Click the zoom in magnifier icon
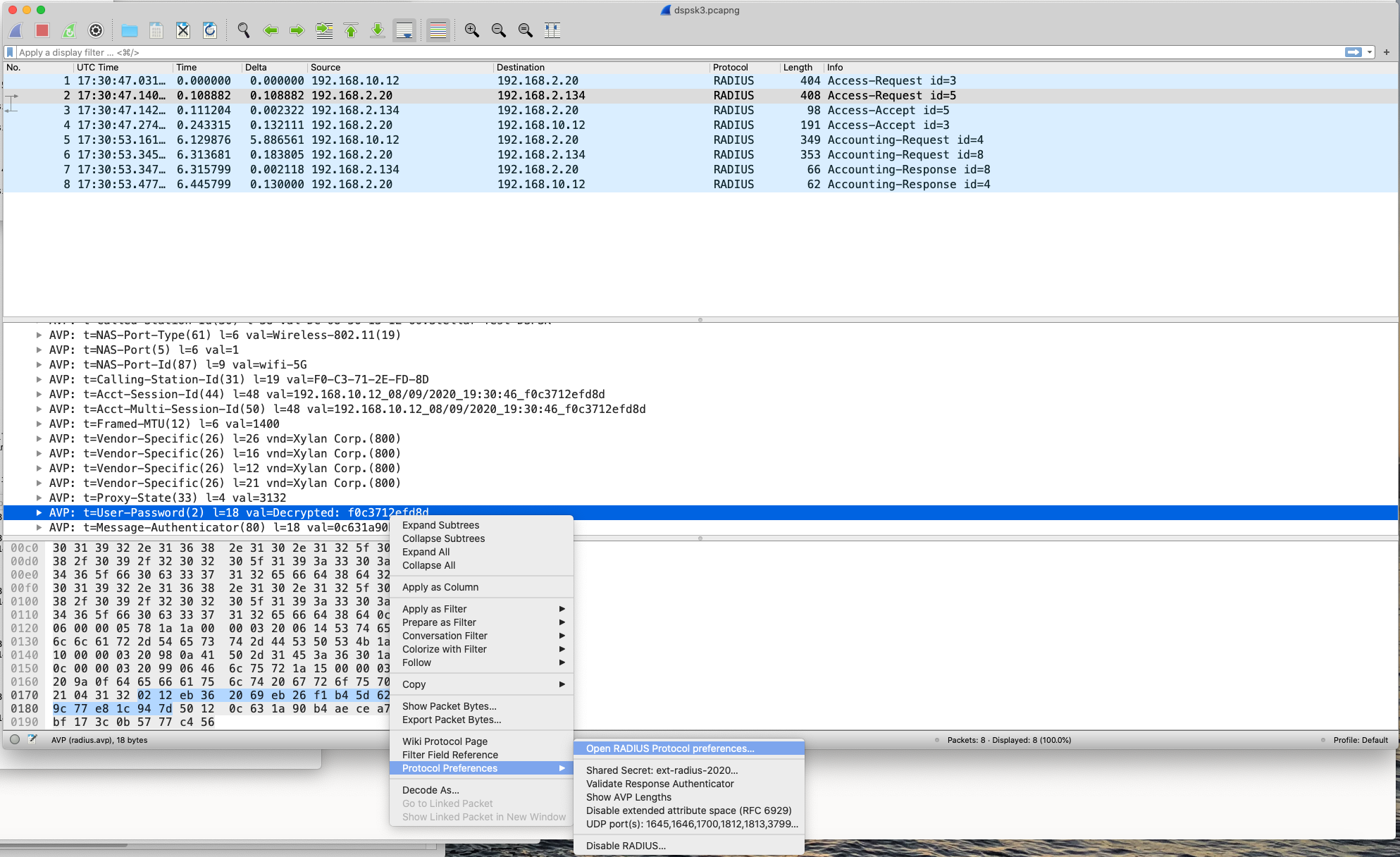This screenshot has height=857, width=1400. pyautogui.click(x=471, y=30)
